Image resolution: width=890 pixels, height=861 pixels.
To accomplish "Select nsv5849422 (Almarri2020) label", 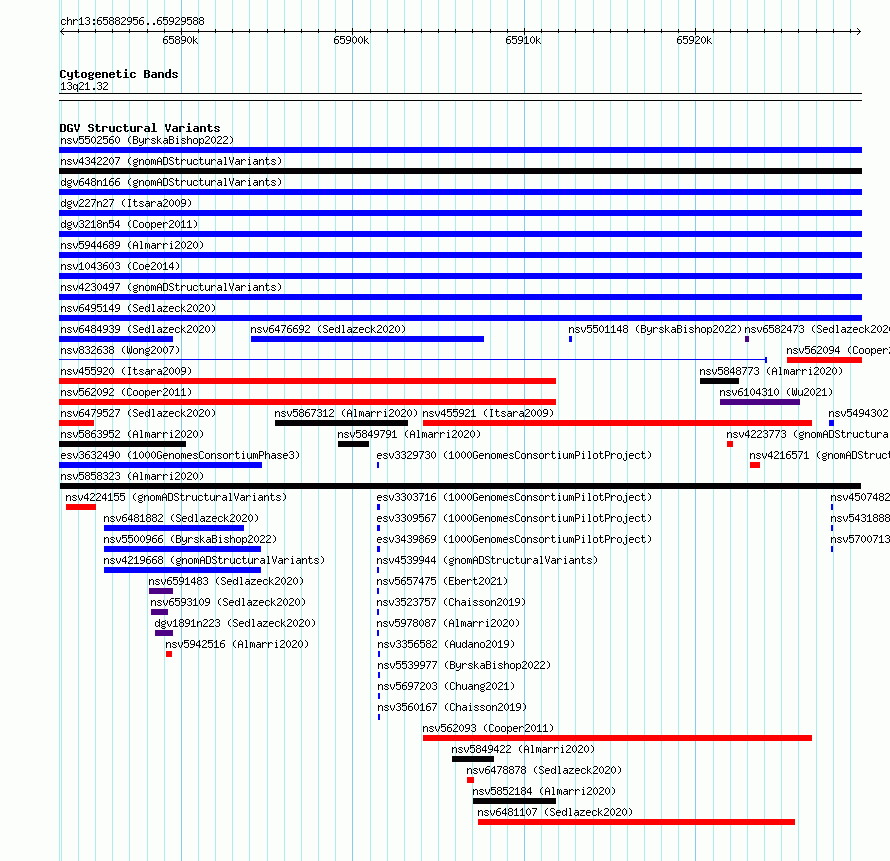I will click(523, 749).
